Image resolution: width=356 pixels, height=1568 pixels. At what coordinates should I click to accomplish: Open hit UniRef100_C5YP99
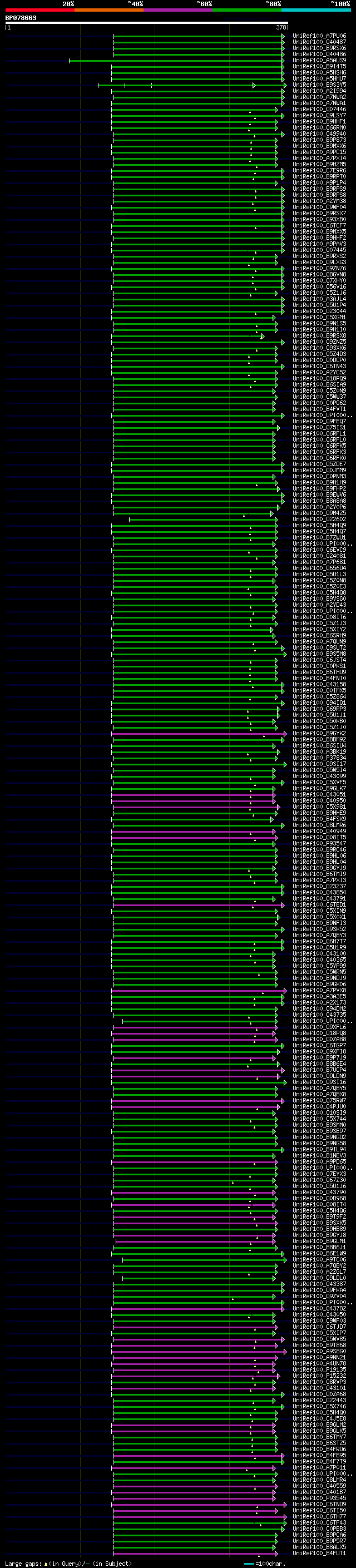(x=319, y=966)
